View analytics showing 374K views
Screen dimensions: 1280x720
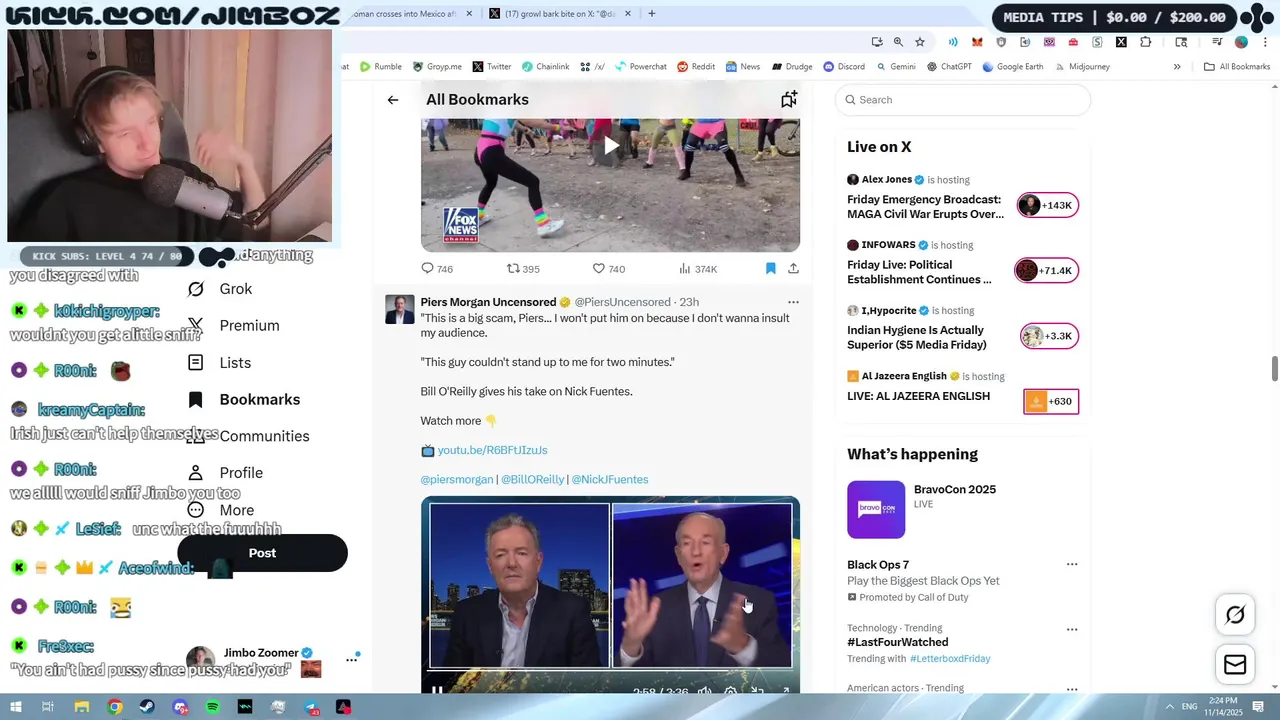tap(698, 269)
